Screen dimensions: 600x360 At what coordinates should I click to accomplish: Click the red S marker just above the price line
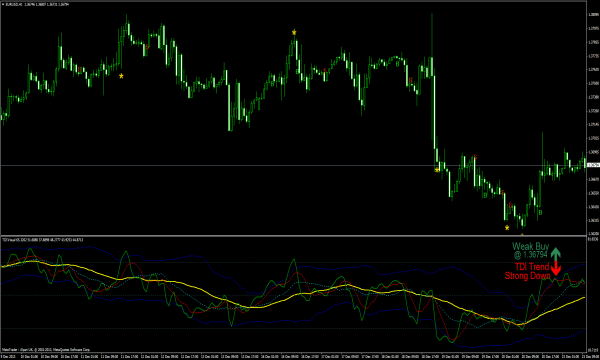[475, 157]
